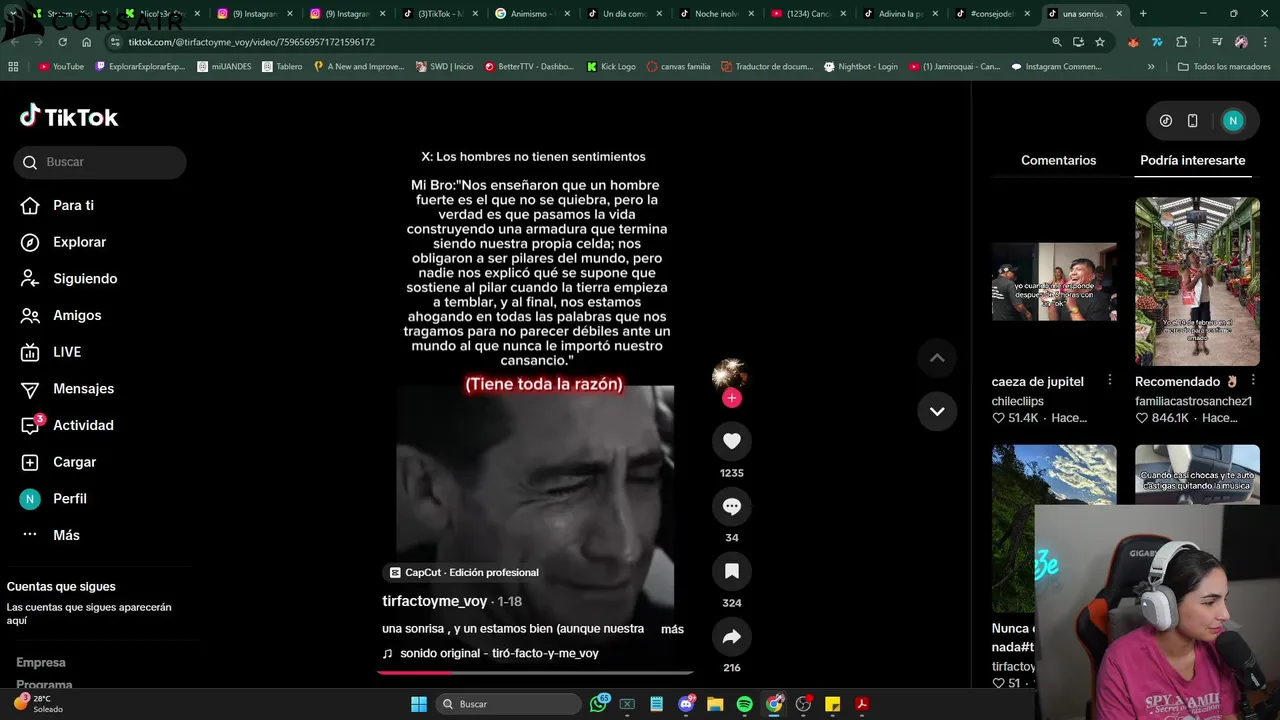
Task: Open the Recomendado market video thumbnail
Action: coord(1197,281)
